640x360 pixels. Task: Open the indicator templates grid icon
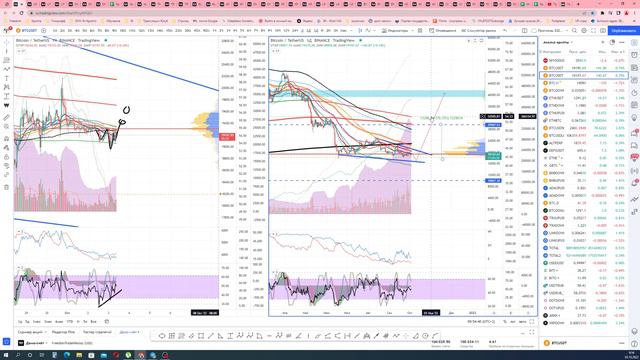pos(420,31)
